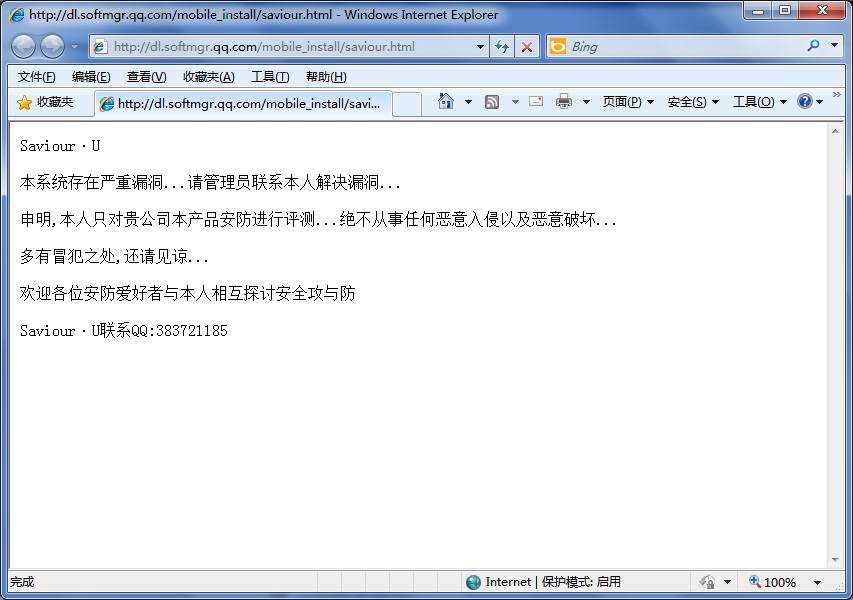Click the Home icon in command bar
The width and height of the screenshot is (853, 600).
[446, 102]
